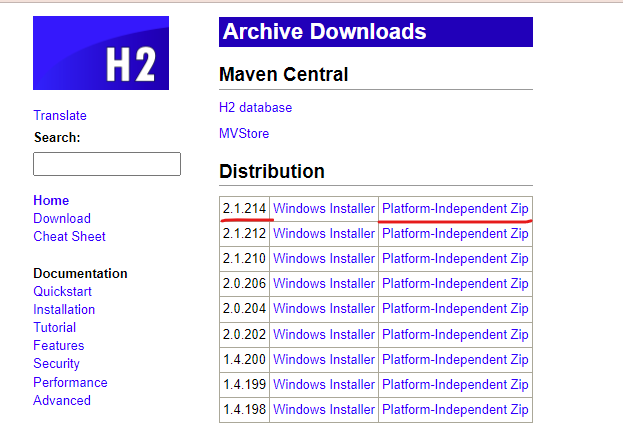The width and height of the screenshot is (623, 423).
Task: Open the Download sidebar link
Action: [62, 218]
